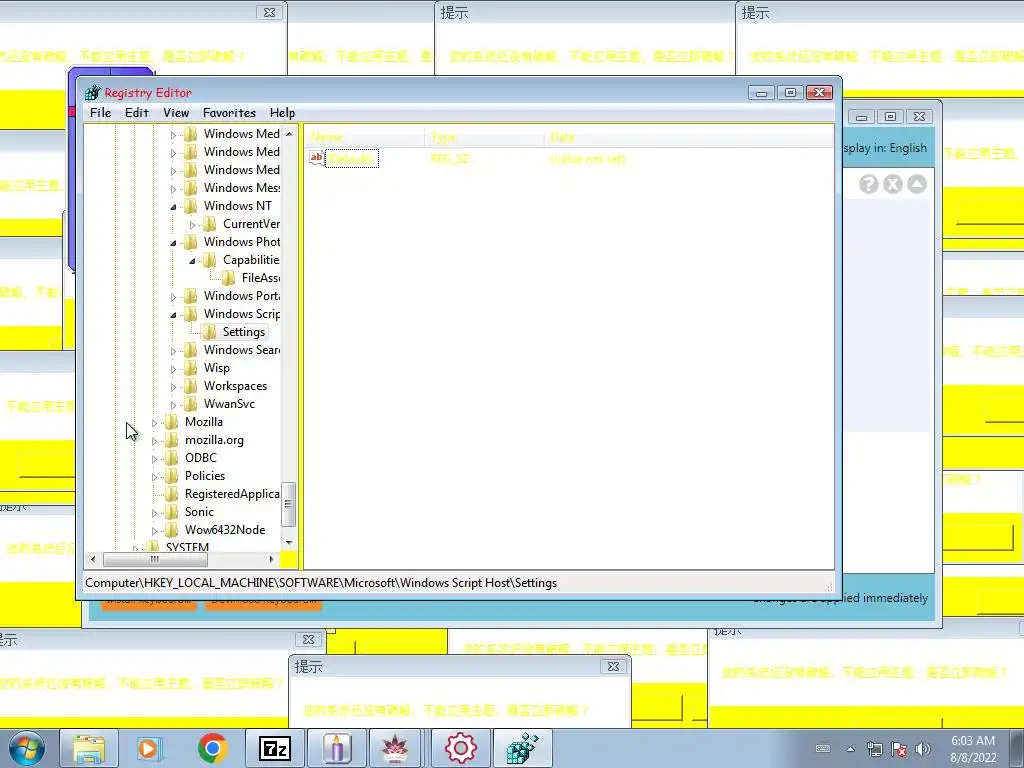Click the network tray icon

pyautogui.click(x=874, y=749)
